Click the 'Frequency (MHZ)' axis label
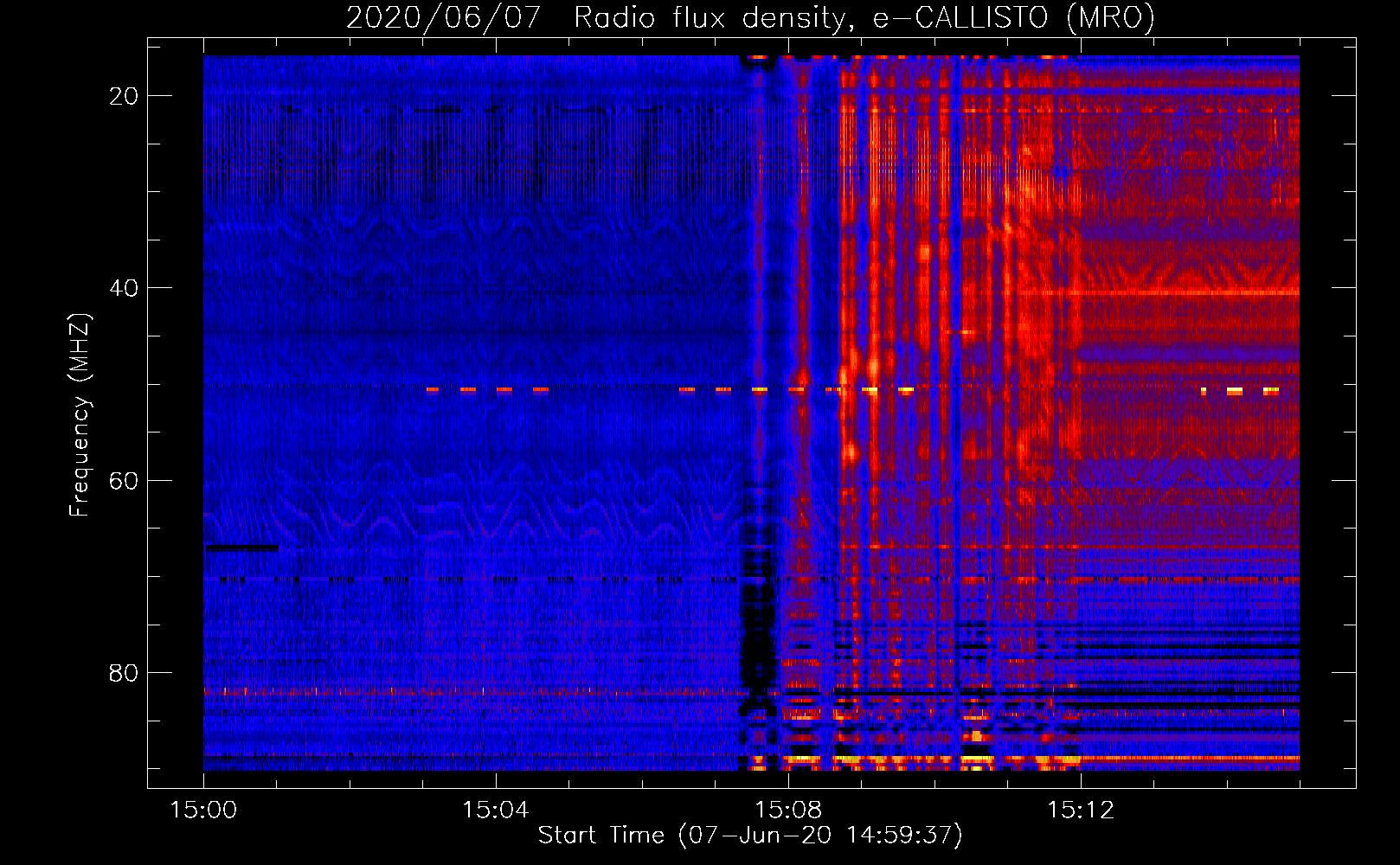 80,415
